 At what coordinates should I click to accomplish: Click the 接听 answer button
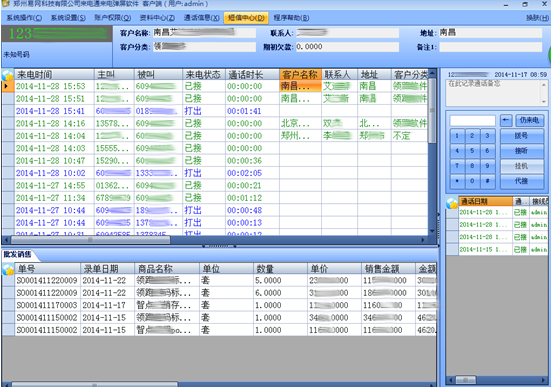[521, 151]
